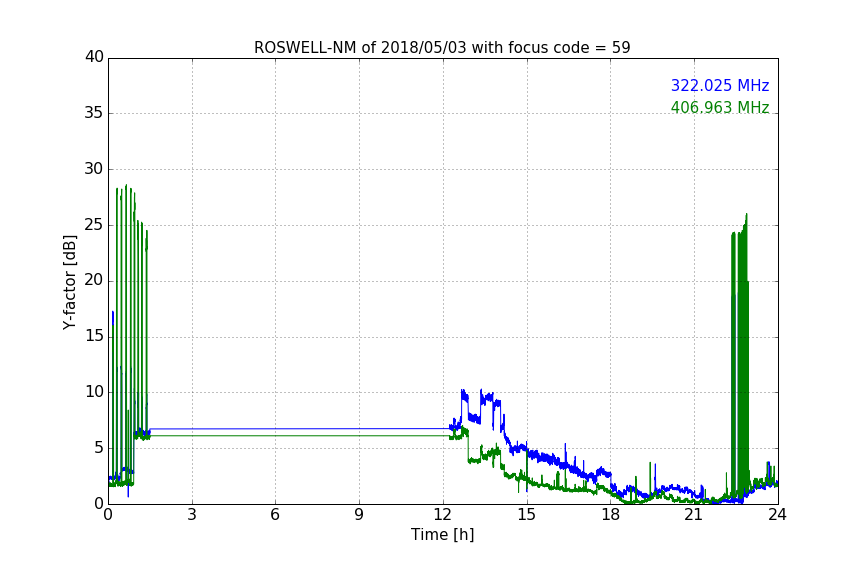Click the y-axis tick label '5'
The image size is (864, 576).
click(x=99, y=448)
